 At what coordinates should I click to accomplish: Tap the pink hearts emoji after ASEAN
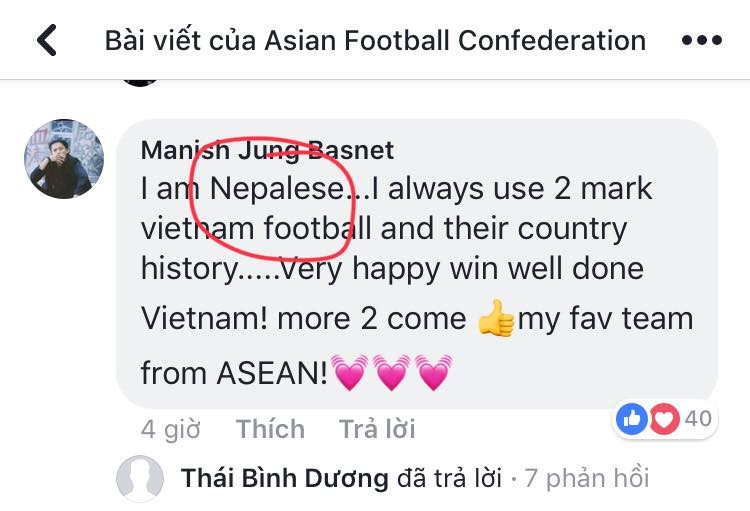[391, 373]
